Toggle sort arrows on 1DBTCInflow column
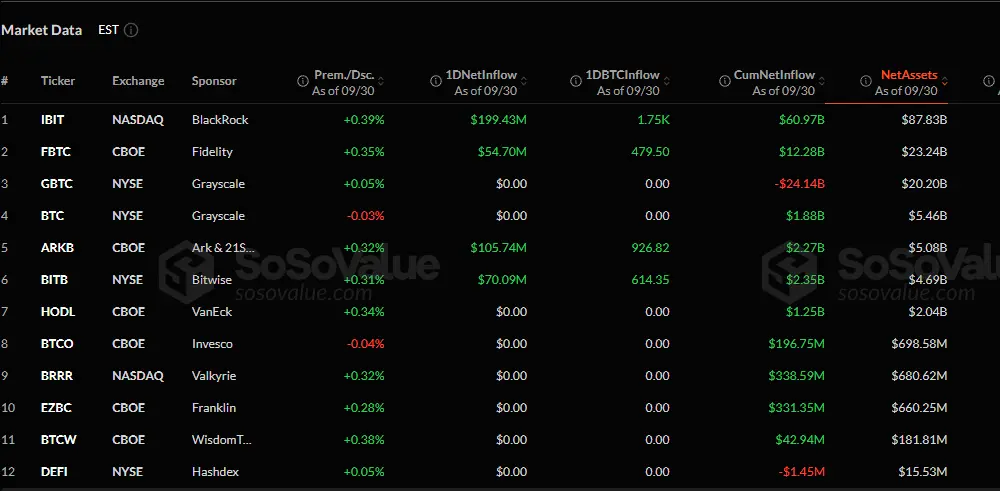The width and height of the screenshot is (1000, 491). 666,81
